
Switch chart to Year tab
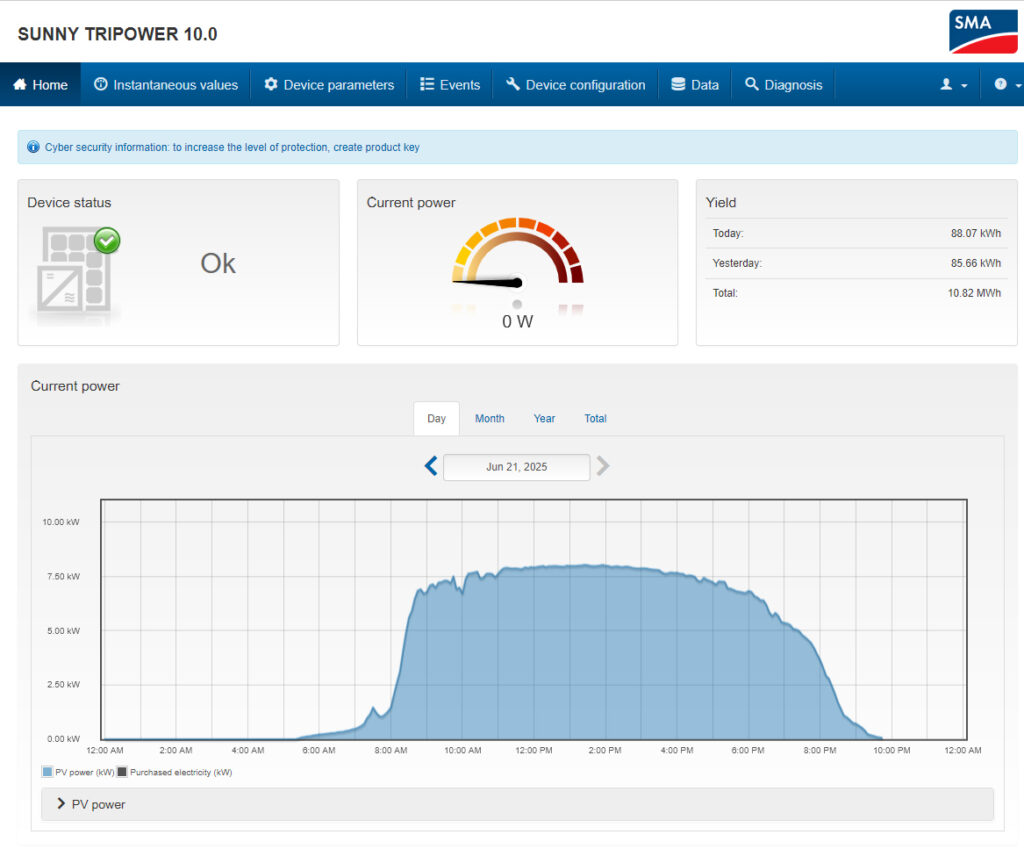click(x=544, y=419)
